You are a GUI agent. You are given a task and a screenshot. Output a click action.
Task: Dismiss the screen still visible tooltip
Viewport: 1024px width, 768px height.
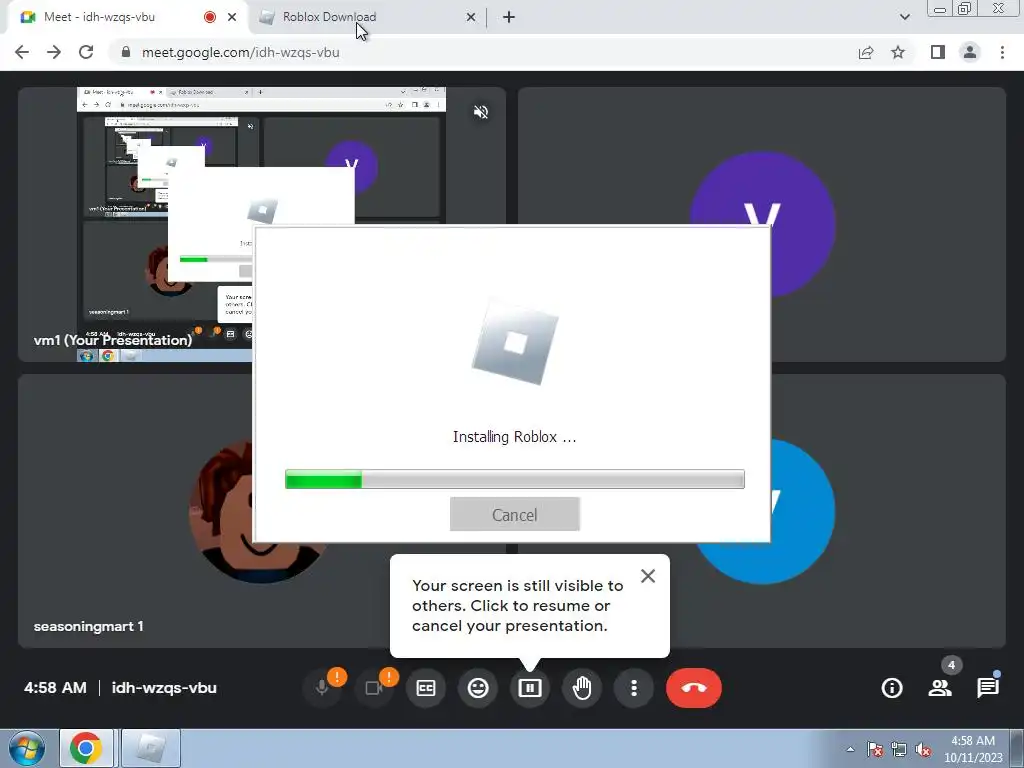click(648, 575)
